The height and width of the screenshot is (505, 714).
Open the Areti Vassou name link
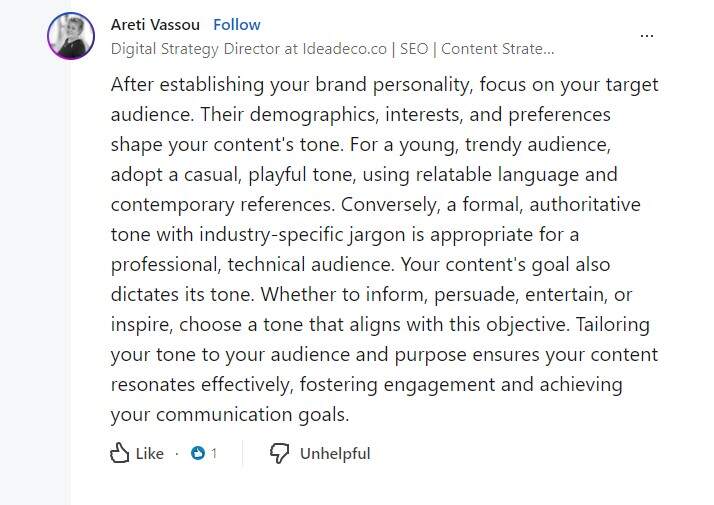153,24
